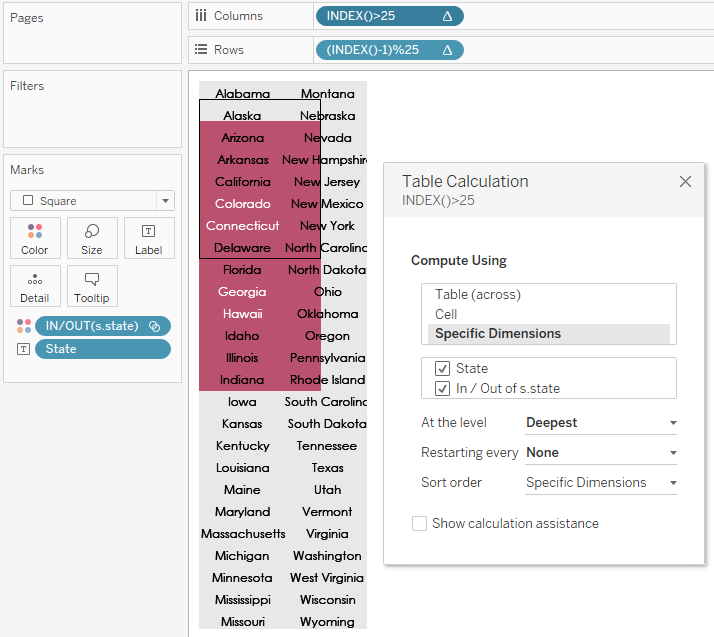
Task: Click the color icon beside IN/OUT(s.state) pill
Action: point(23,326)
